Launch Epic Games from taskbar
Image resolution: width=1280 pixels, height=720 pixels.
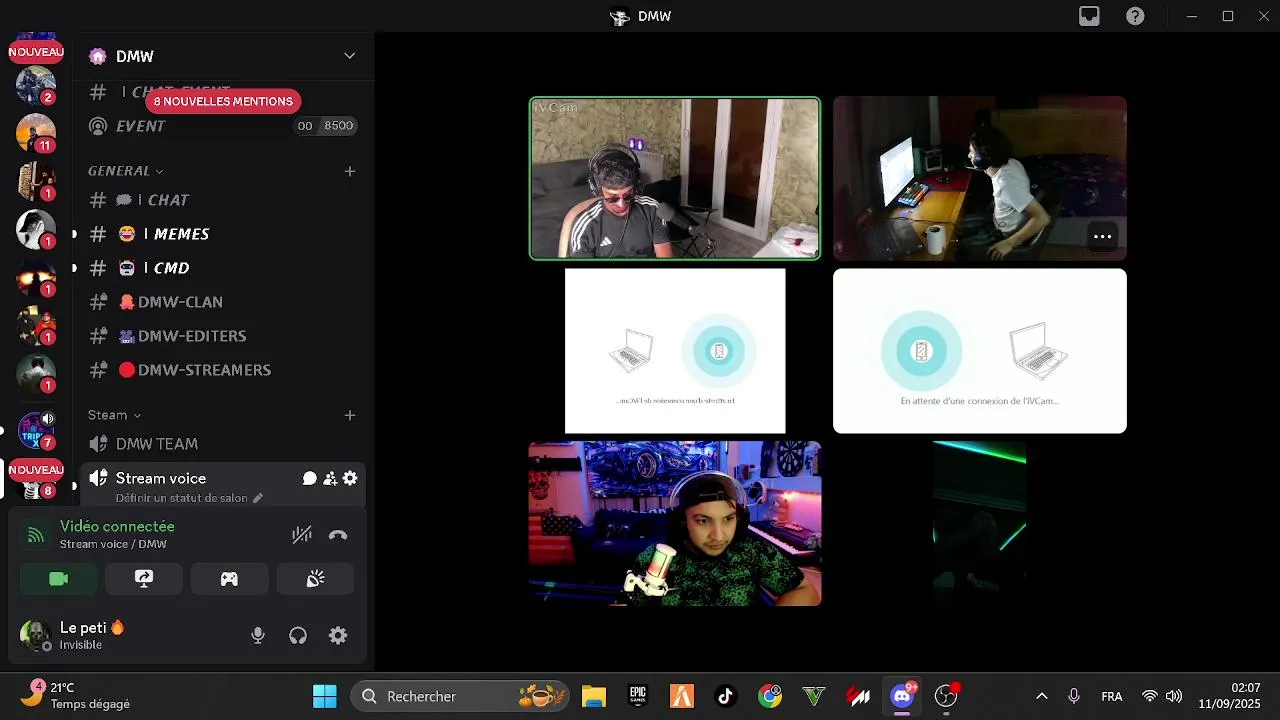point(638,696)
